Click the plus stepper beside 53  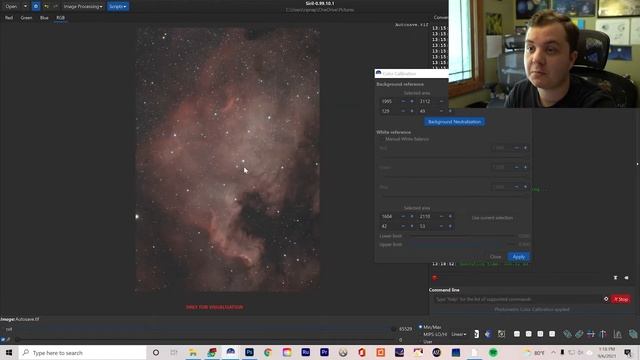[x=450, y=226]
